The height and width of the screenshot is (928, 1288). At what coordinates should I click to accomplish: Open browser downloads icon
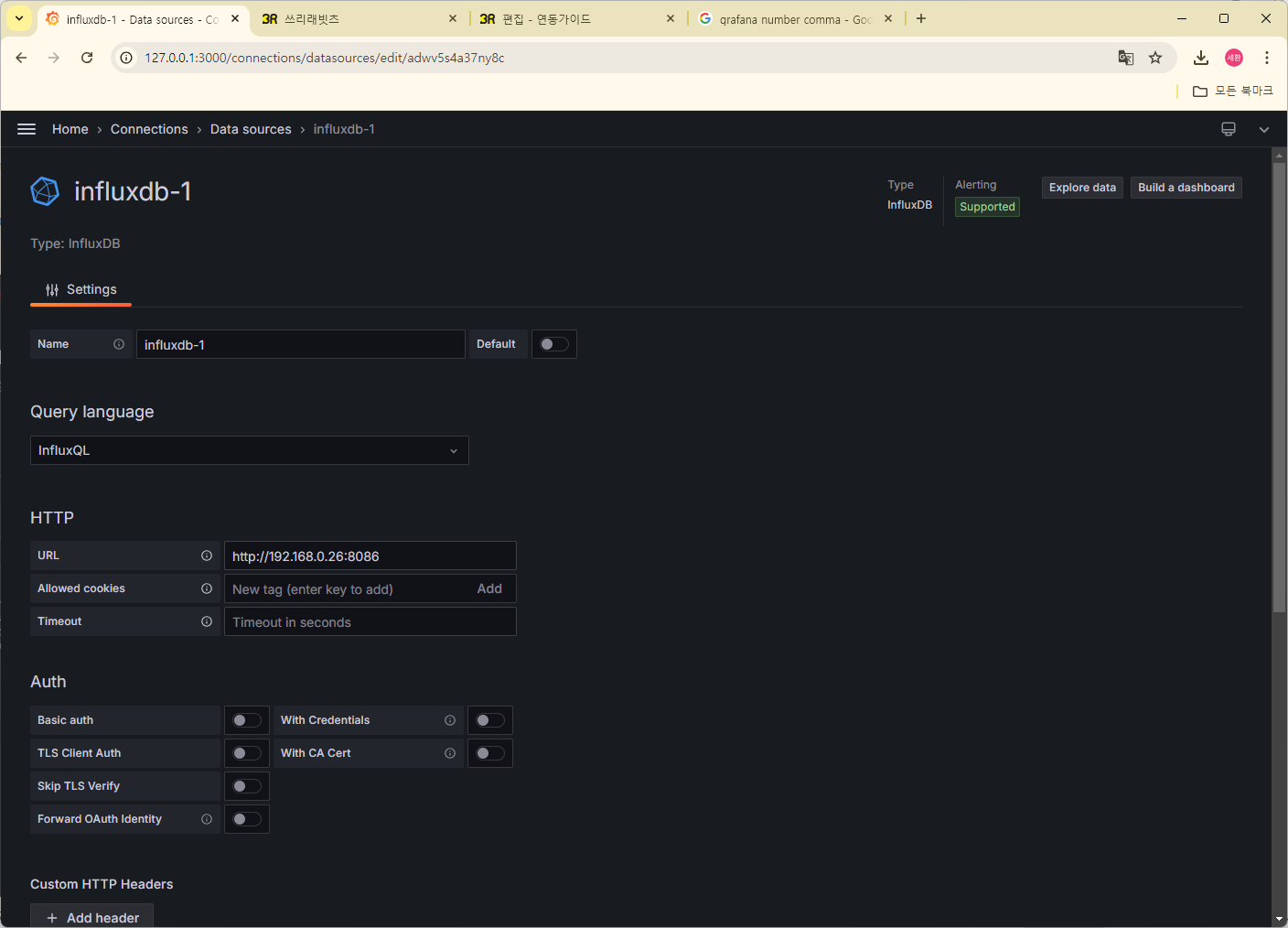(x=1201, y=58)
